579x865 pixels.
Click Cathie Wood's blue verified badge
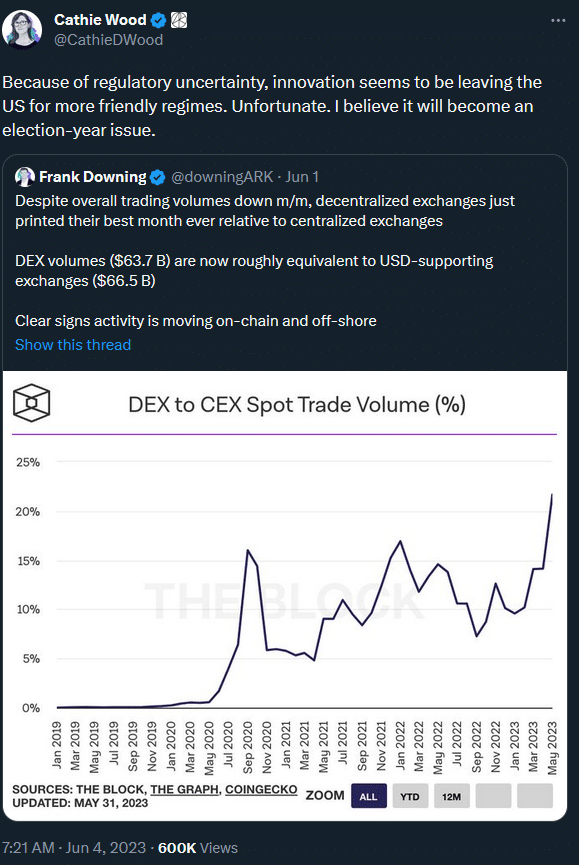[159, 20]
